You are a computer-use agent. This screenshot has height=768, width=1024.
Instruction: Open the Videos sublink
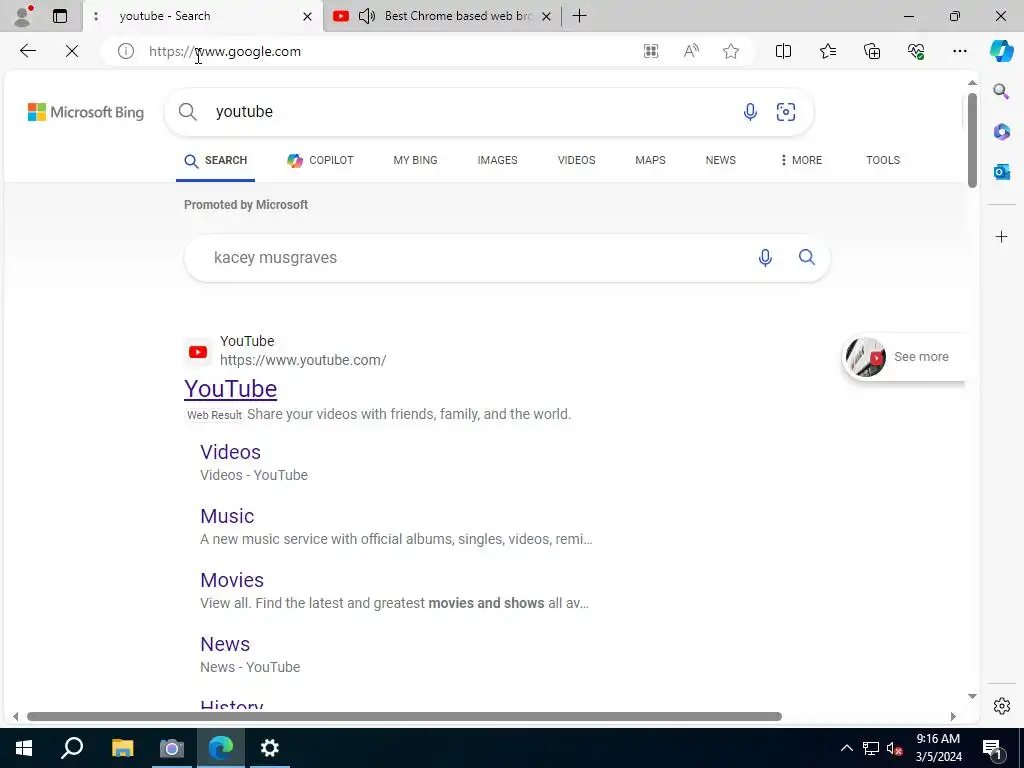pos(231,452)
